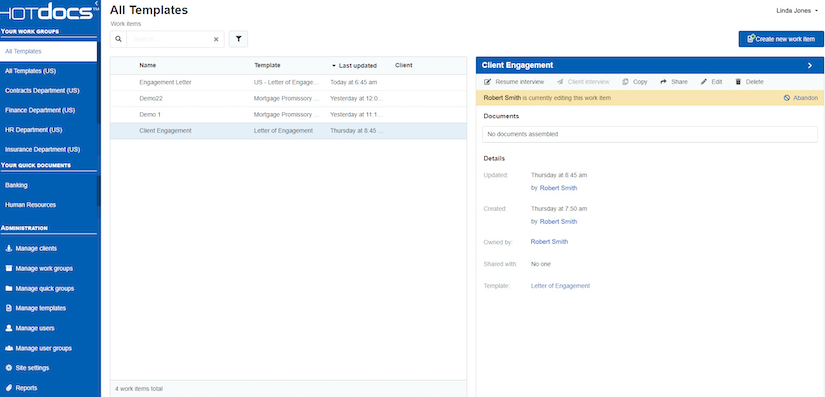Select the Client Engagement row name
825x397 pixels.
(165, 131)
